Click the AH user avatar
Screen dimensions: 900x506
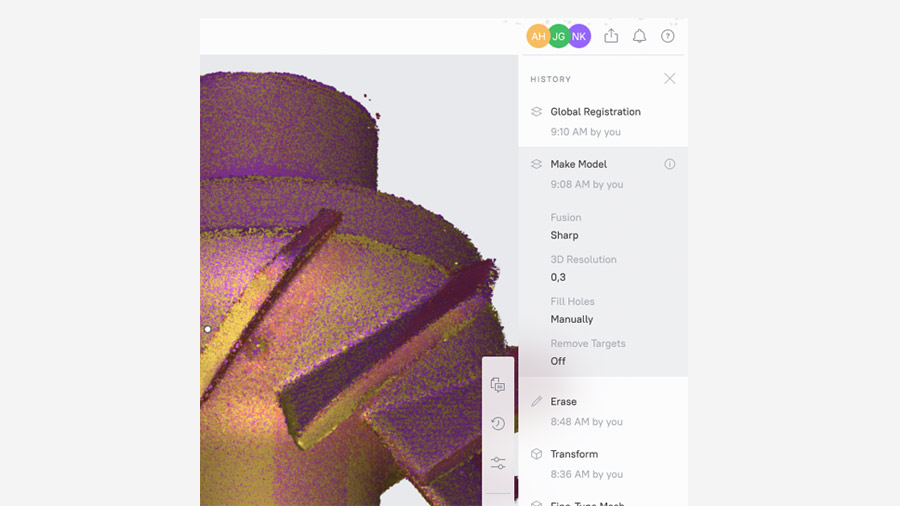(x=537, y=36)
